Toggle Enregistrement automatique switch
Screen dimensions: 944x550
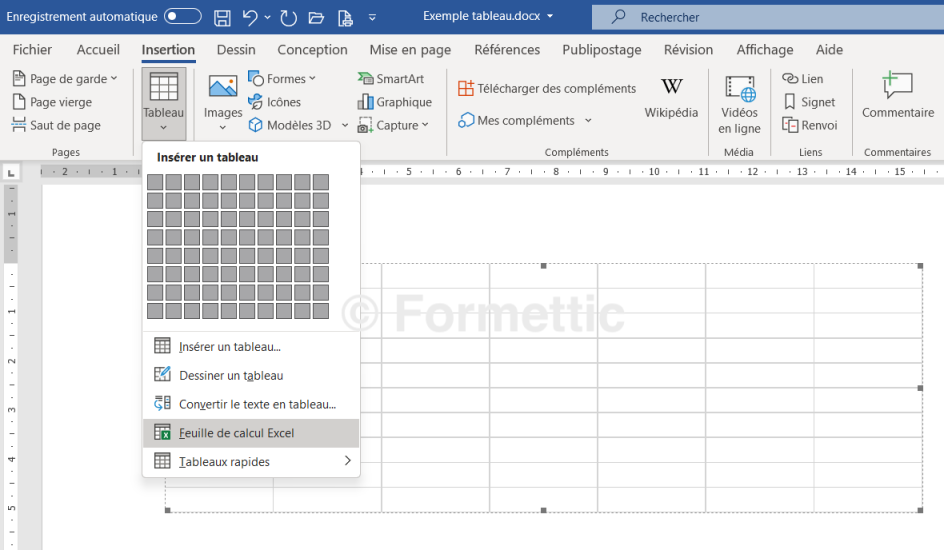coord(182,17)
